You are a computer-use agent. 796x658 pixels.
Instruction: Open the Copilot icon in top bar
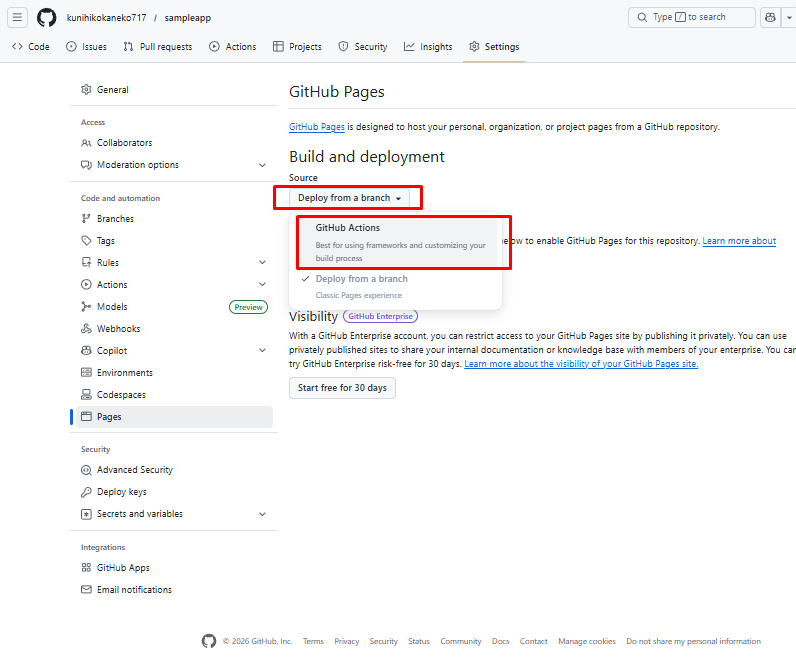(769, 17)
